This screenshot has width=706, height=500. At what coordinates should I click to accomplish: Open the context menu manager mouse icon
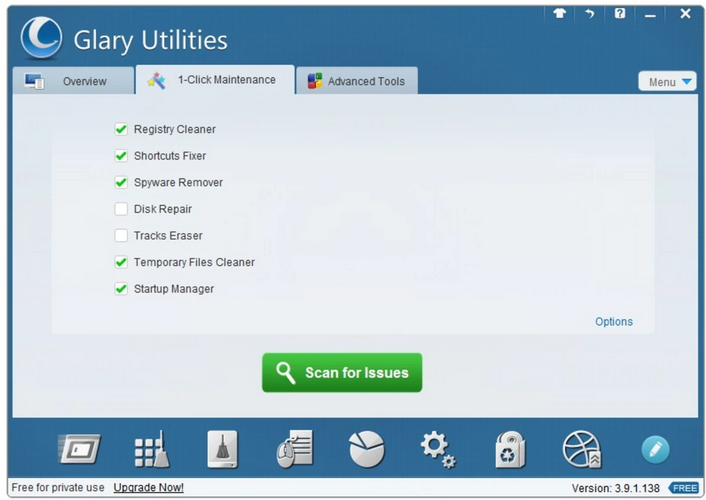coord(294,449)
